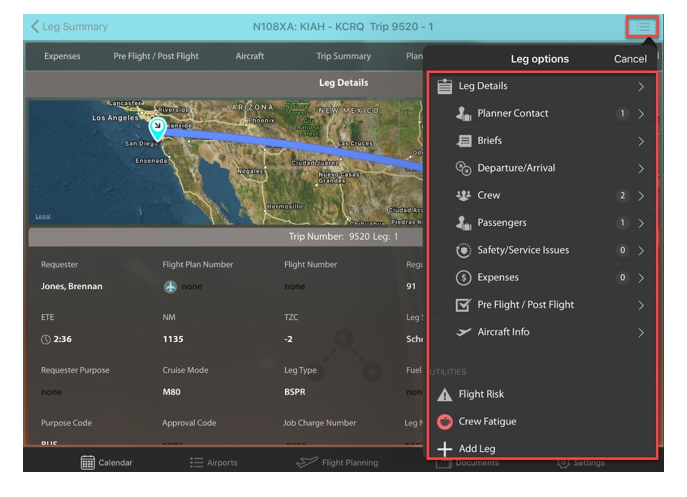Expand the Leg Details chevron
This screenshot has height=497, width=687.
pos(641,87)
